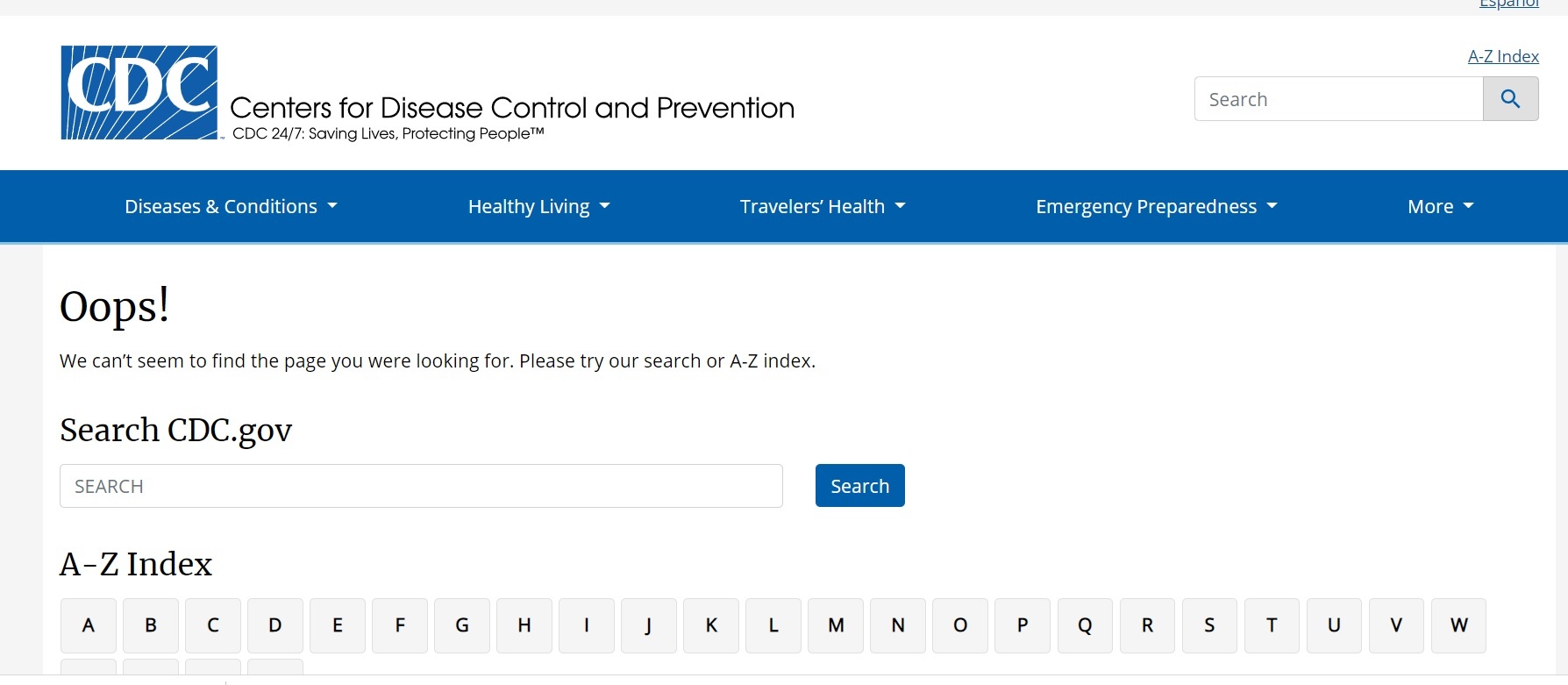Focus the header Search input box
This screenshot has width=1568, height=685.
coord(1338,99)
